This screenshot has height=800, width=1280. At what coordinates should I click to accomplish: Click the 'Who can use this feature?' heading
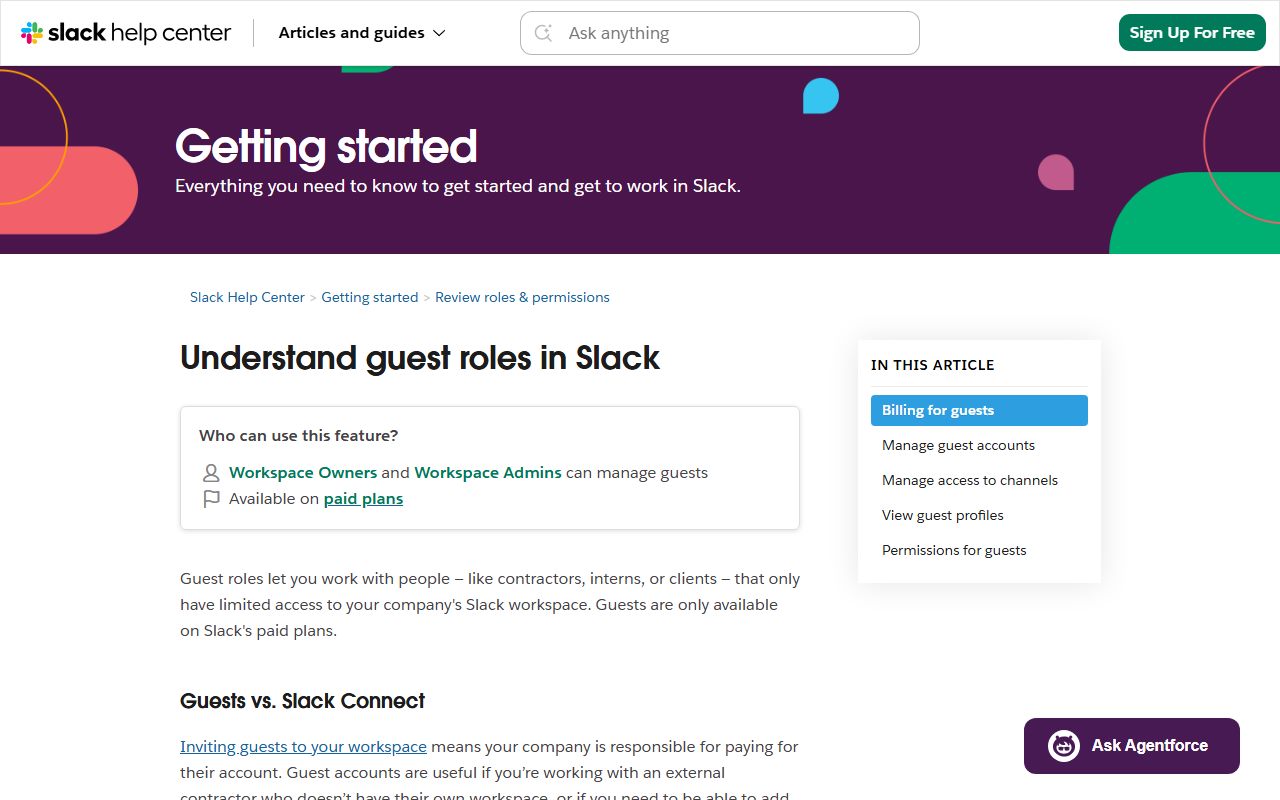point(299,436)
